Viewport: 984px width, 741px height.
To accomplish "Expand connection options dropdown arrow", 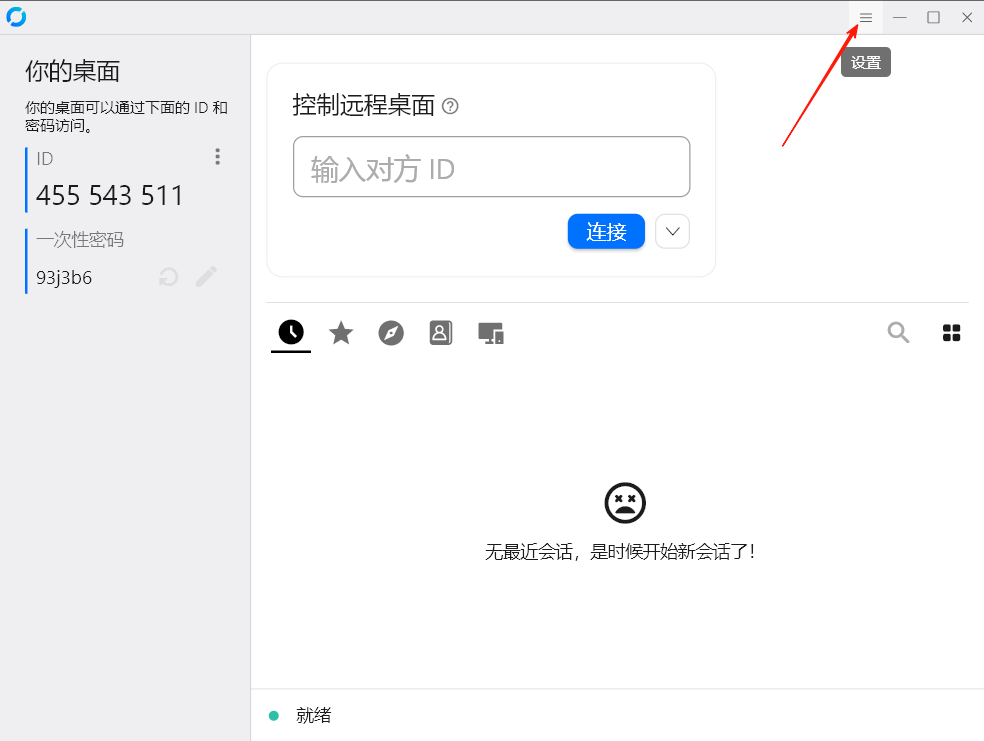I will pyautogui.click(x=673, y=232).
